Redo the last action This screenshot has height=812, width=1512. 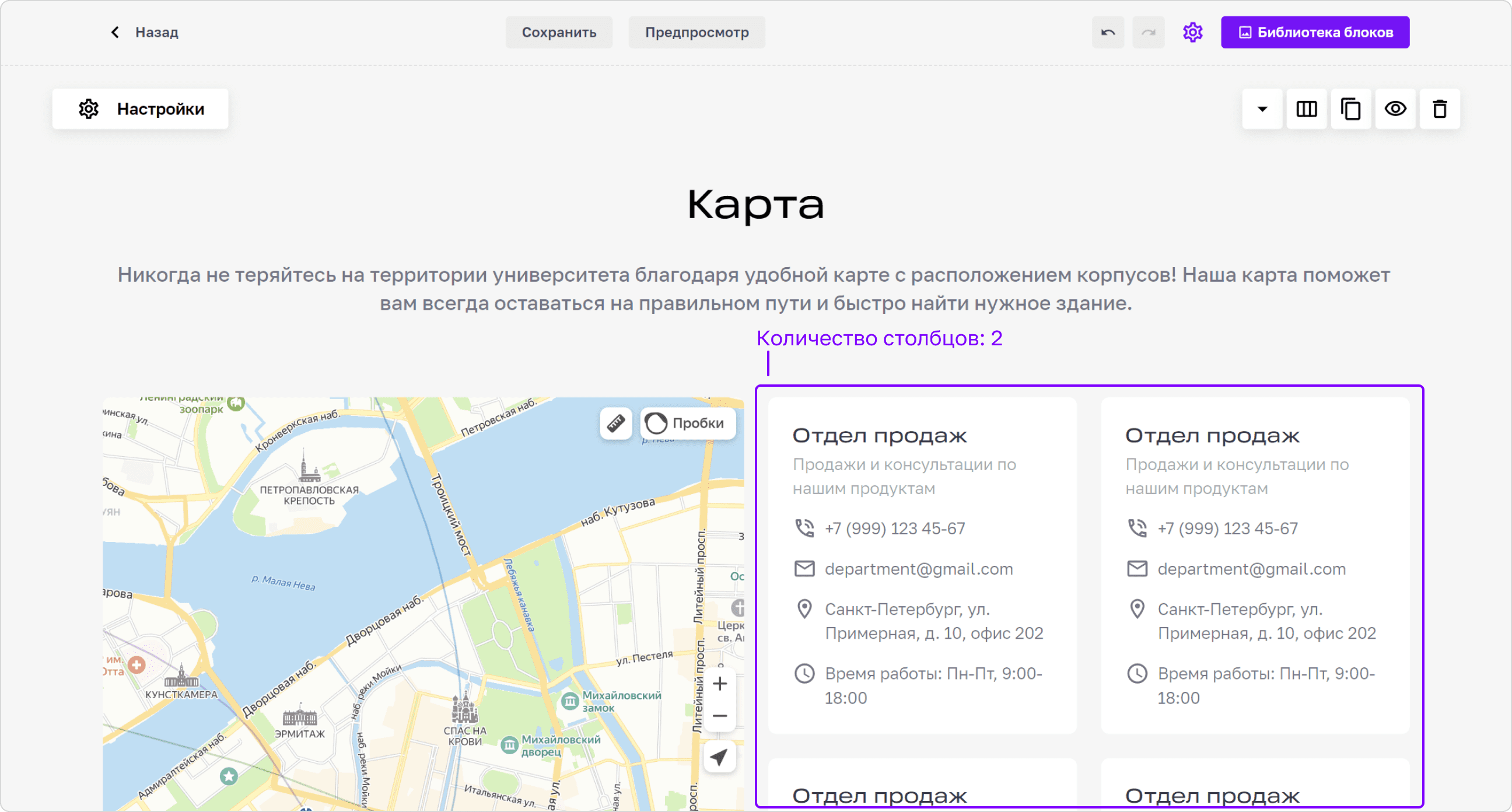(1148, 32)
